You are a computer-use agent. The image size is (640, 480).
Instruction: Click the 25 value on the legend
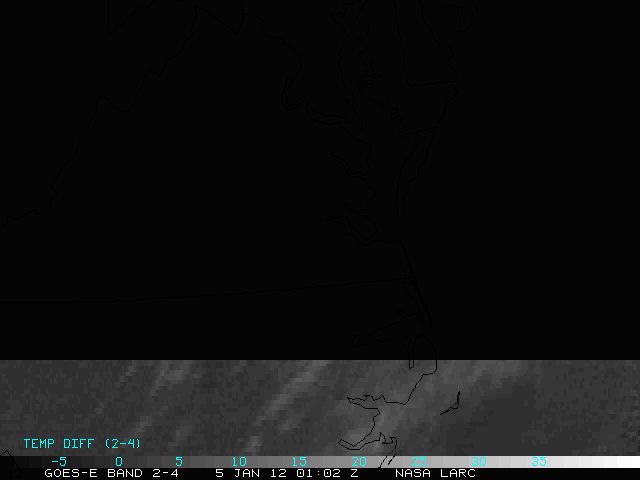coord(419,461)
